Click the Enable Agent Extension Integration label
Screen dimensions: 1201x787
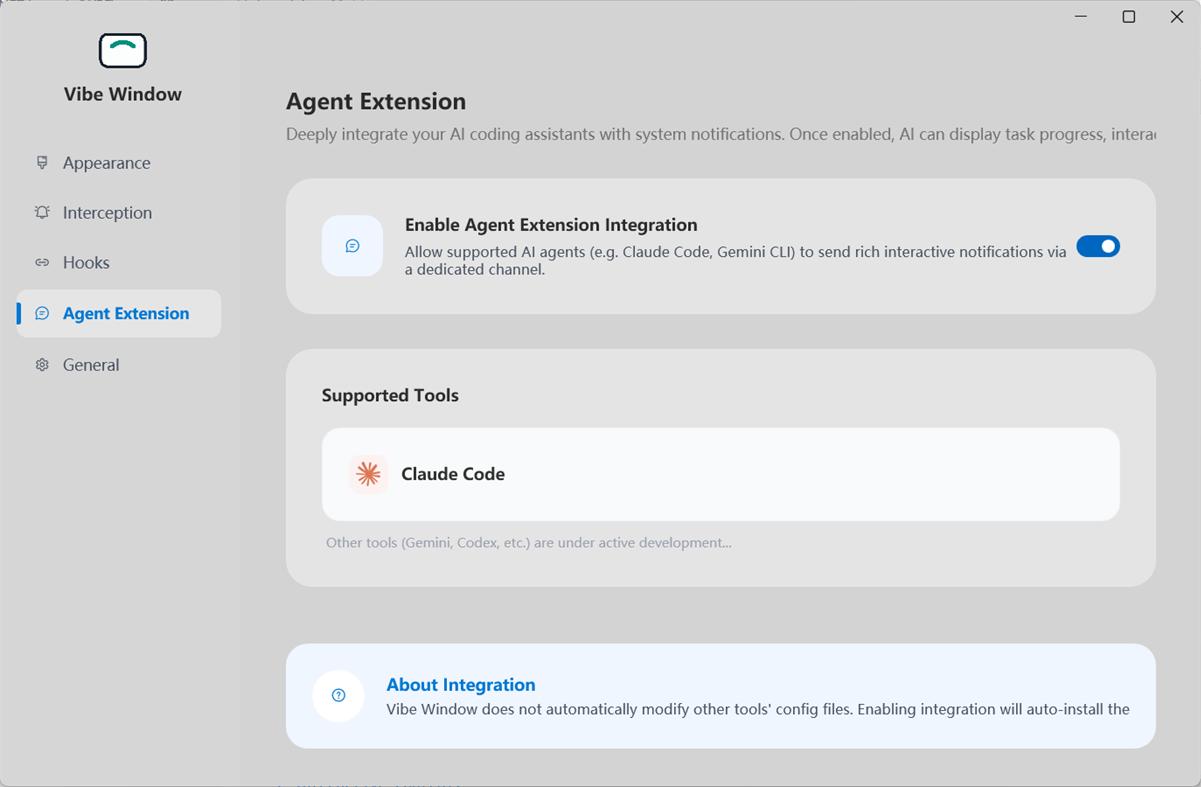pyautogui.click(x=551, y=225)
